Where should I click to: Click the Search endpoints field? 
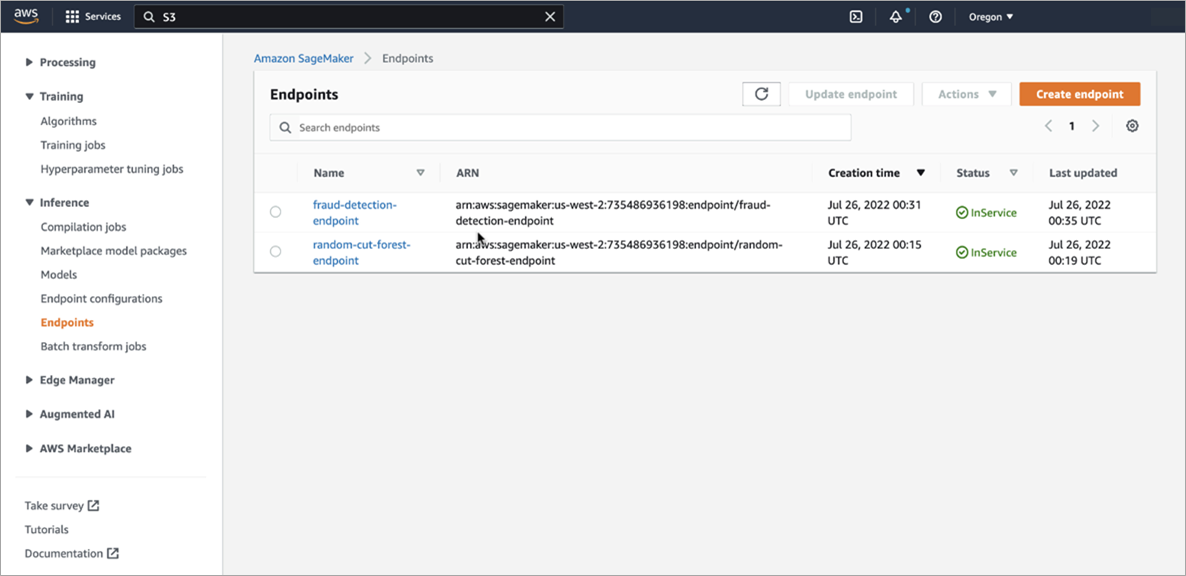coord(560,127)
